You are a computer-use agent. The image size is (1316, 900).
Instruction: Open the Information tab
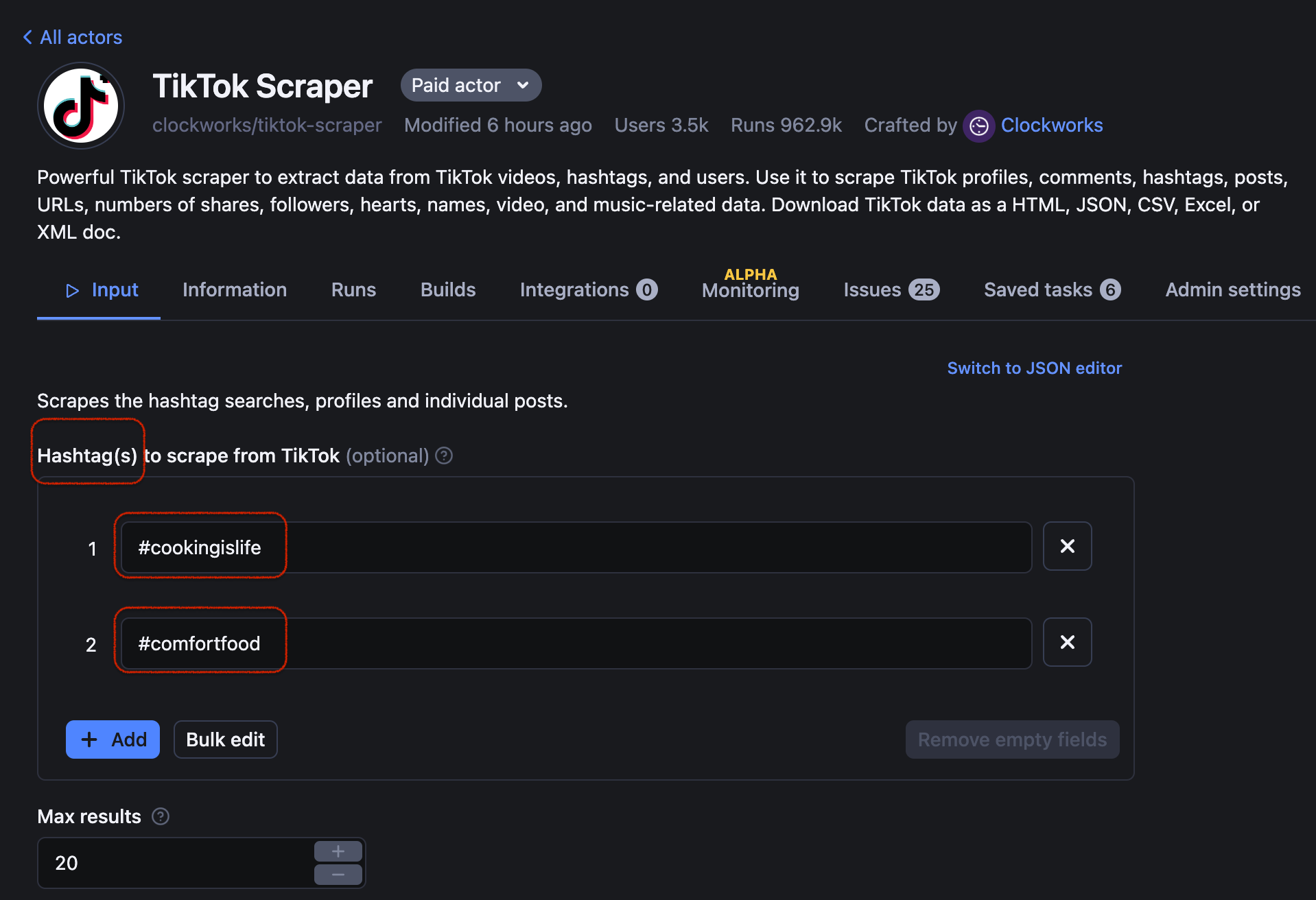click(235, 289)
